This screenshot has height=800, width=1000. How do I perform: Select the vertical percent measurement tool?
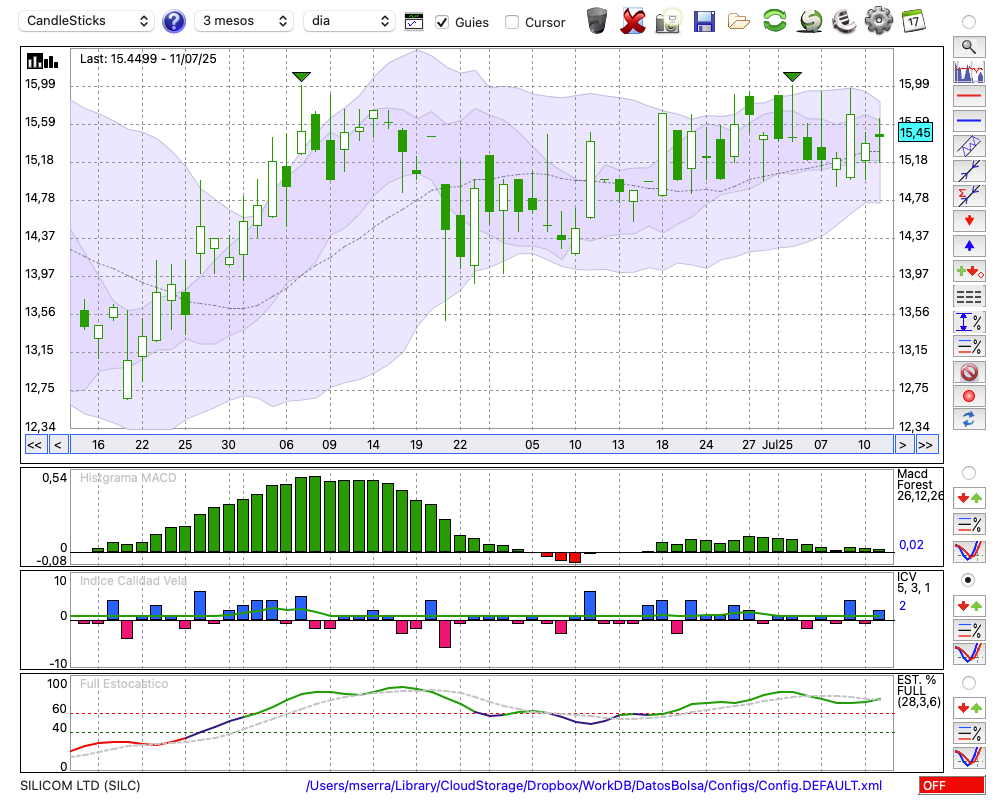tap(969, 322)
